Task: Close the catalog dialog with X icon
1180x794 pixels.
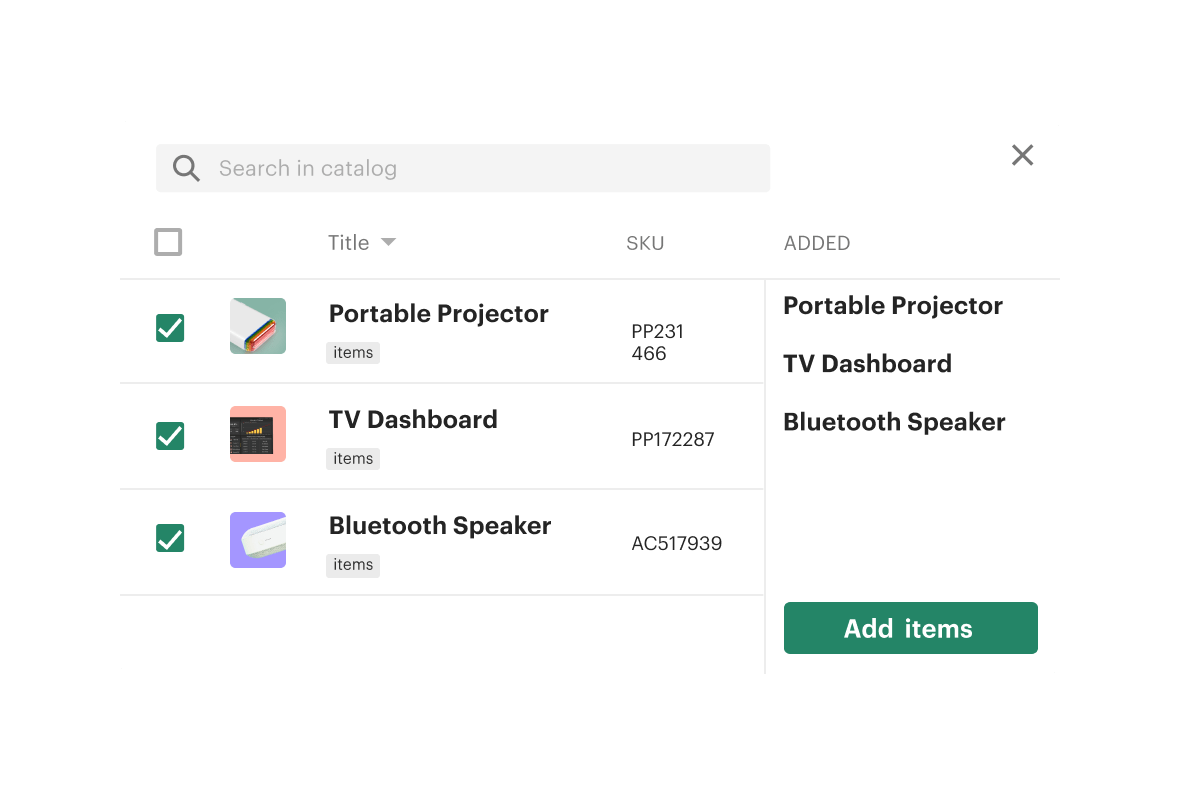Action: click(1022, 155)
